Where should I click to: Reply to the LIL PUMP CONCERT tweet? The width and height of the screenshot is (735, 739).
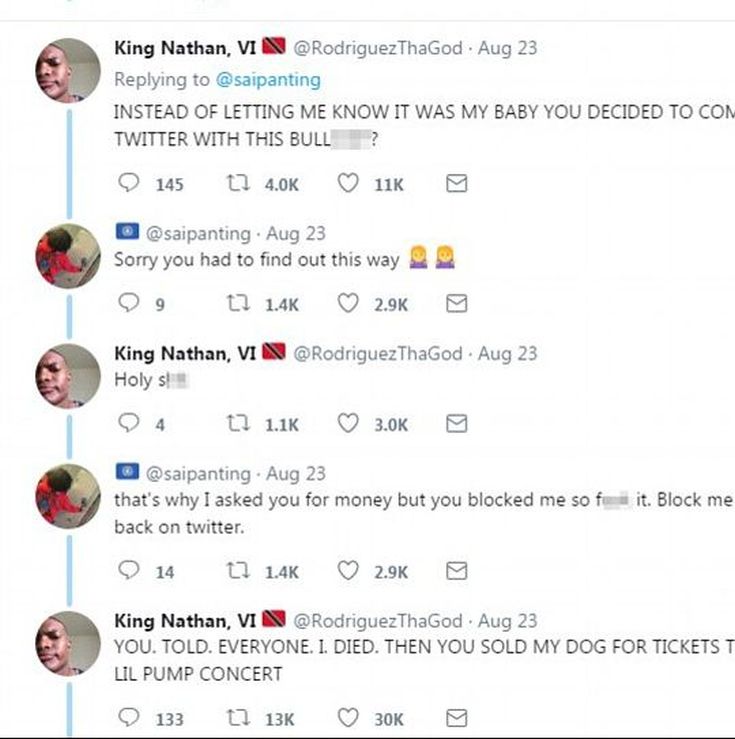pyautogui.click(x=128, y=718)
